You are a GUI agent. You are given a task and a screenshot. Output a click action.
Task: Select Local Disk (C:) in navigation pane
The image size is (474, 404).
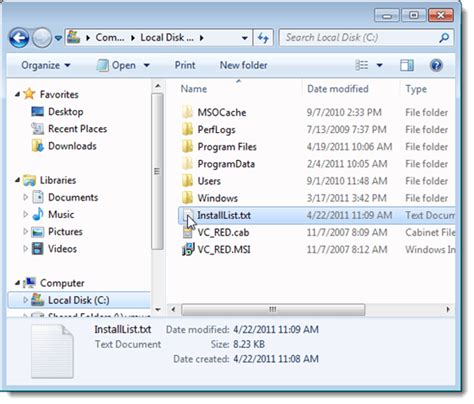click(79, 300)
